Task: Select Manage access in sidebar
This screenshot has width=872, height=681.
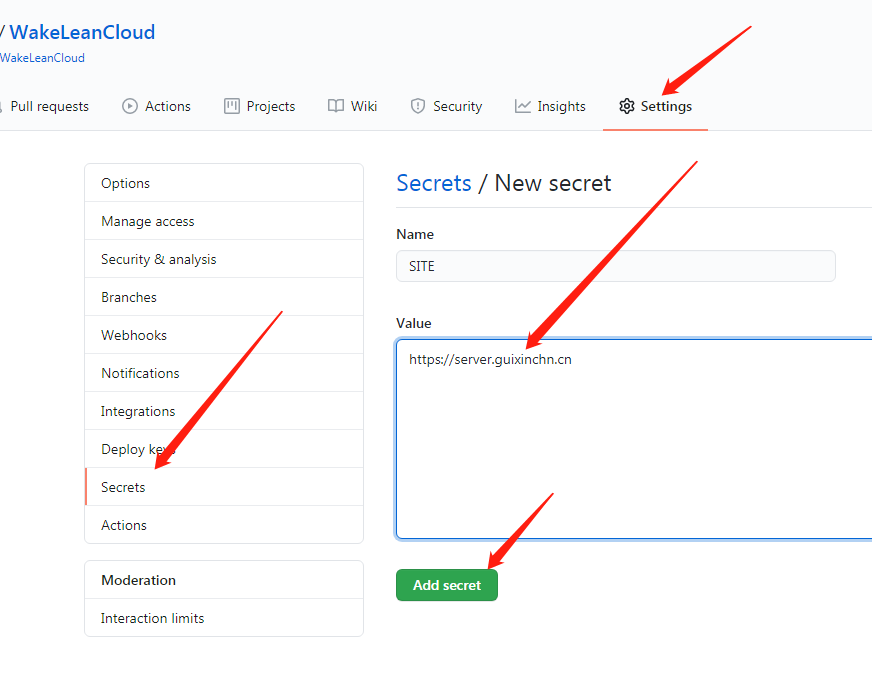Action: pos(148,221)
